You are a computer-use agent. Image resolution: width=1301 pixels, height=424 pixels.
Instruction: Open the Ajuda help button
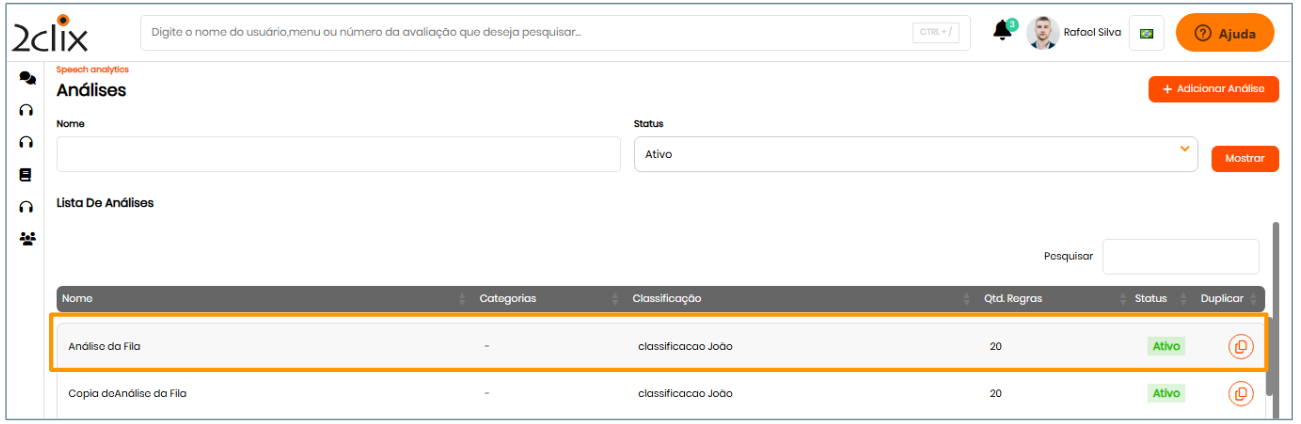[x=1224, y=33]
